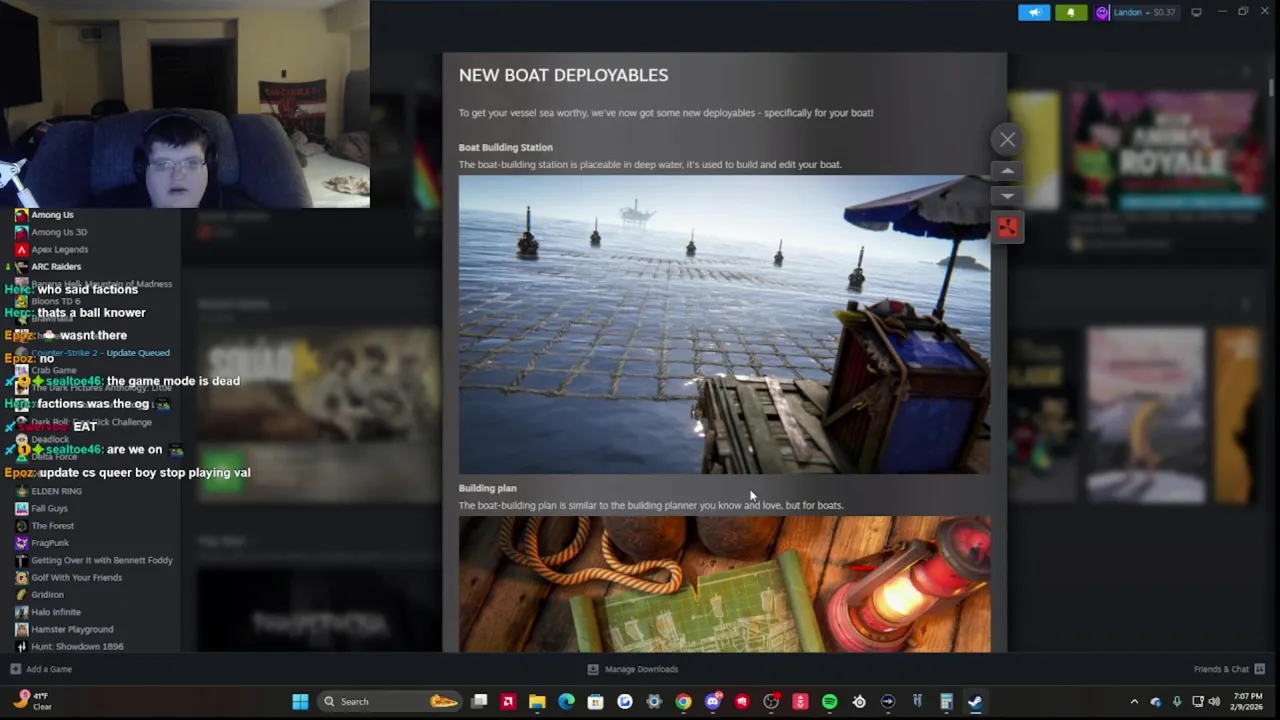This screenshot has width=1280, height=720.
Task: Select The Forest in library list
Action: 52,526
